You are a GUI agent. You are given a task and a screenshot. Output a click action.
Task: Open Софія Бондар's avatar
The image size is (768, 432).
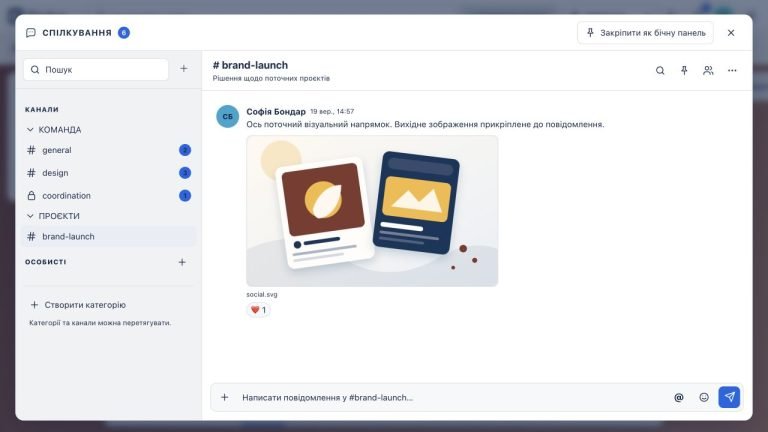(x=228, y=117)
